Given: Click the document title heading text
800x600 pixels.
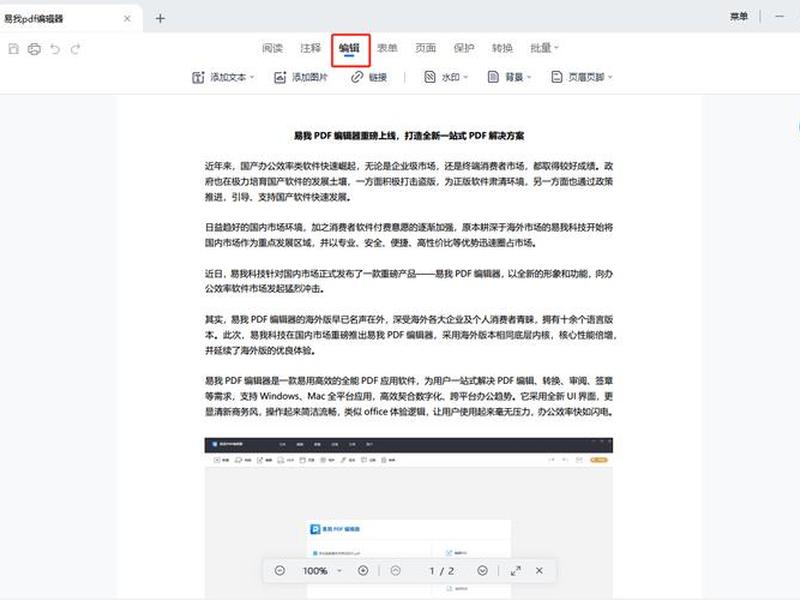Looking at the screenshot, I should (x=409, y=136).
